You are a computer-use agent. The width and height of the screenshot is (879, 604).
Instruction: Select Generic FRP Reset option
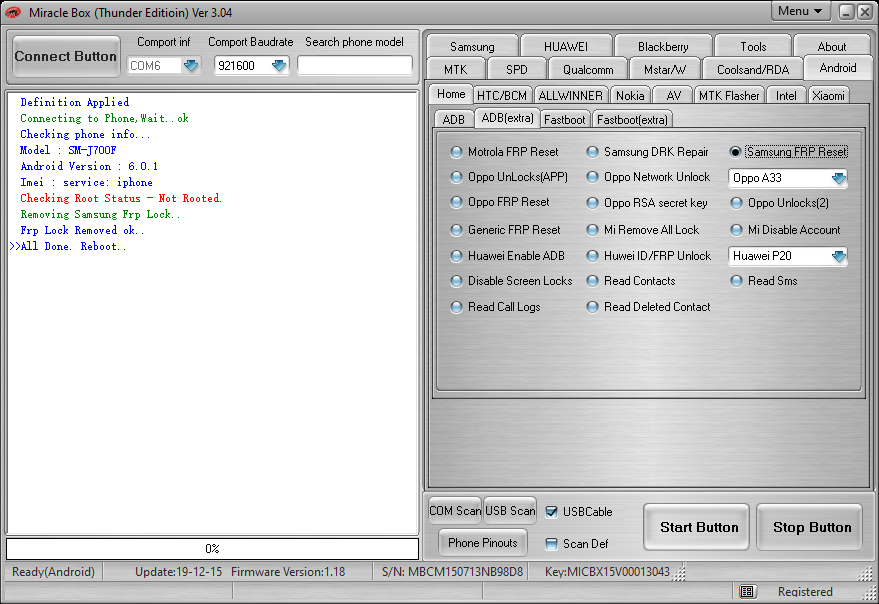coord(456,230)
